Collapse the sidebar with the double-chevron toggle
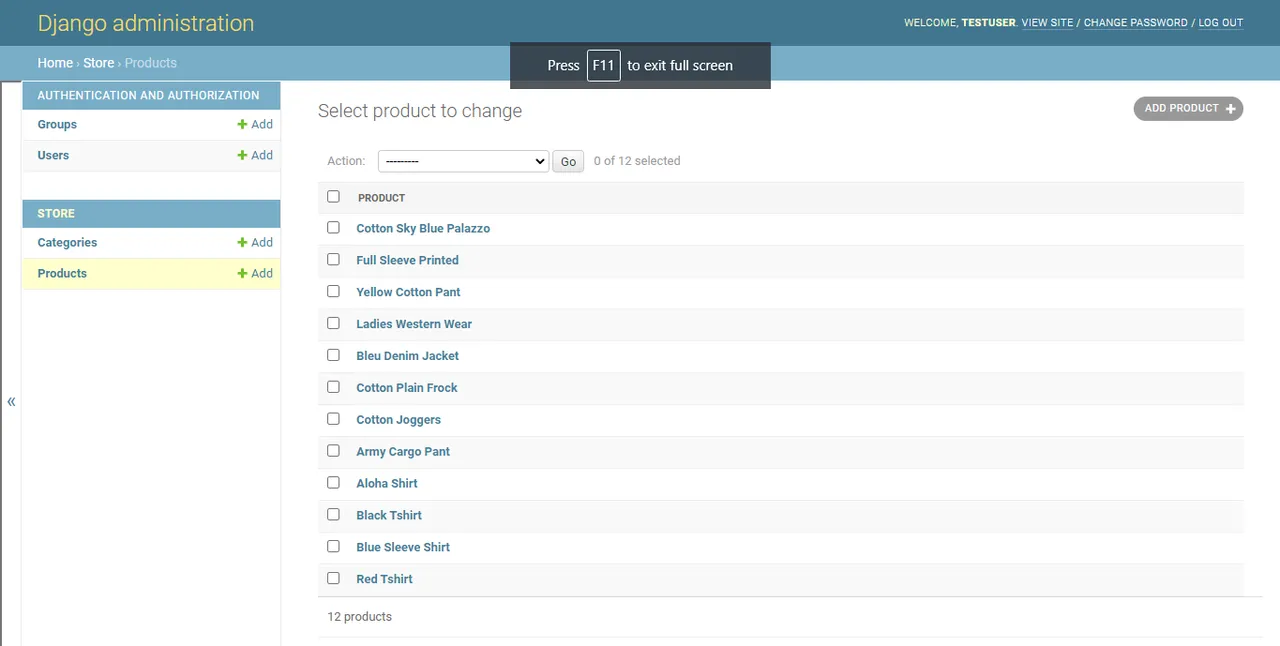The width and height of the screenshot is (1280, 646). 11,402
